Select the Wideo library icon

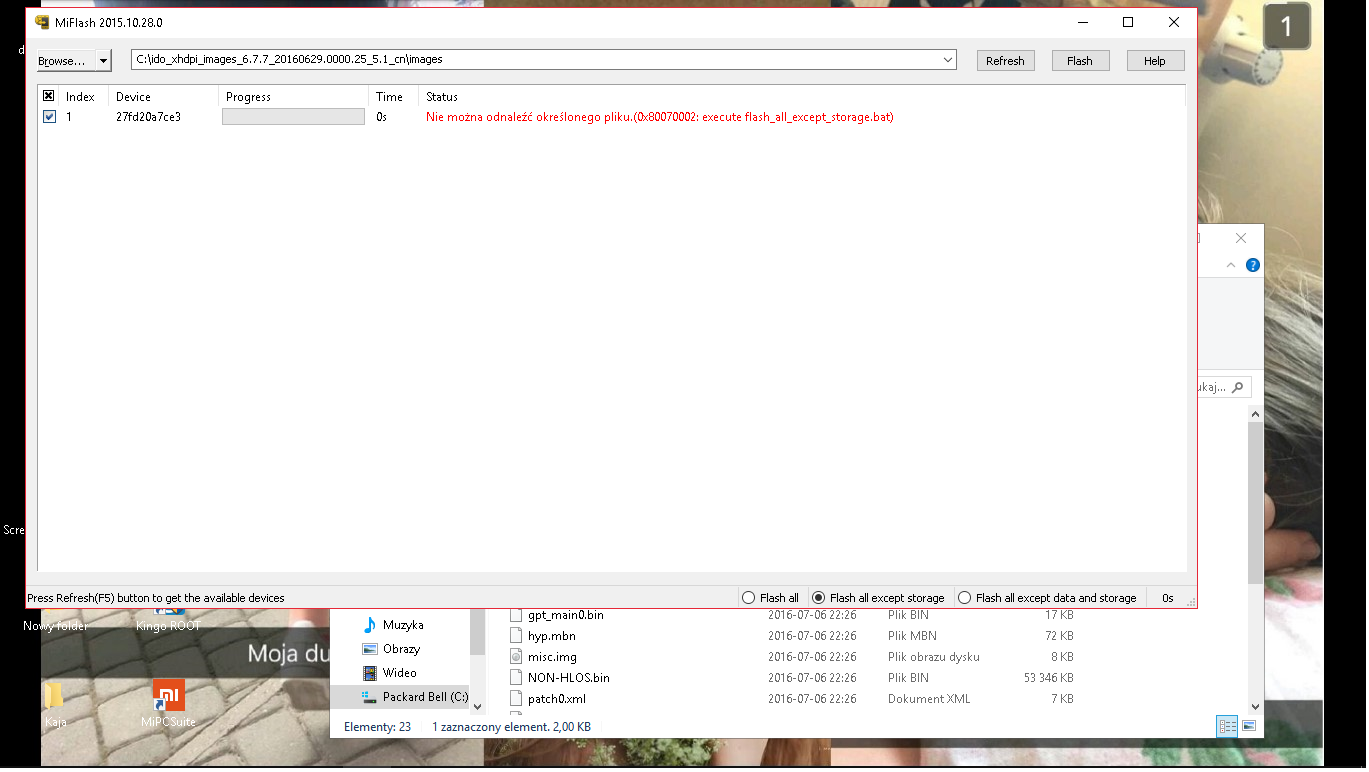[x=370, y=673]
